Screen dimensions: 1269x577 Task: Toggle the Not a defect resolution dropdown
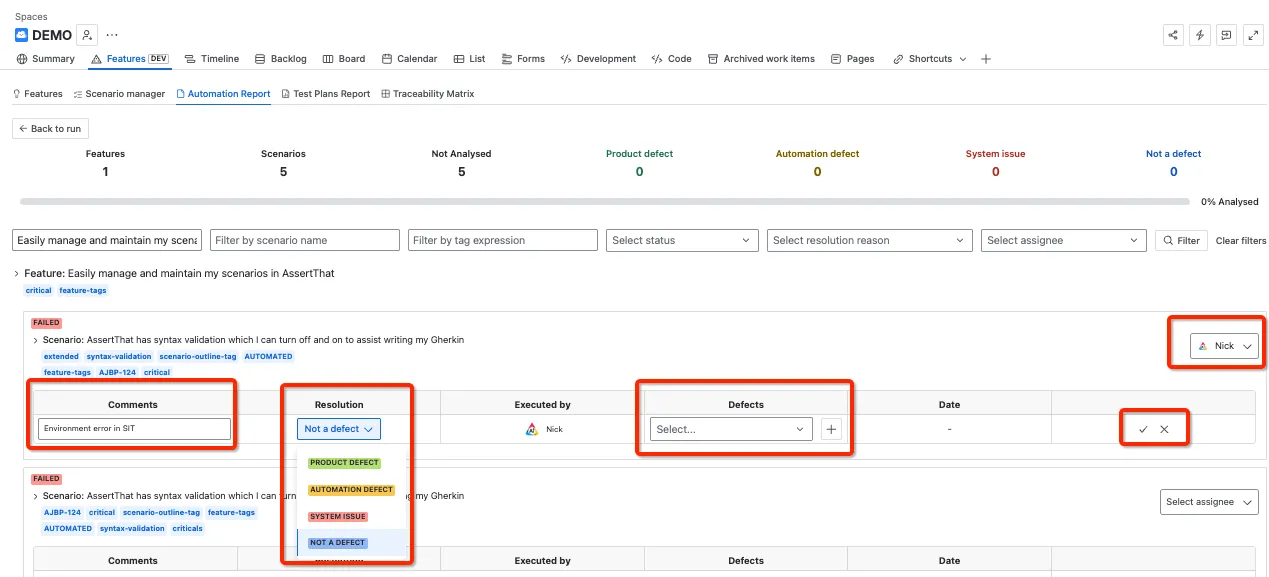click(339, 429)
